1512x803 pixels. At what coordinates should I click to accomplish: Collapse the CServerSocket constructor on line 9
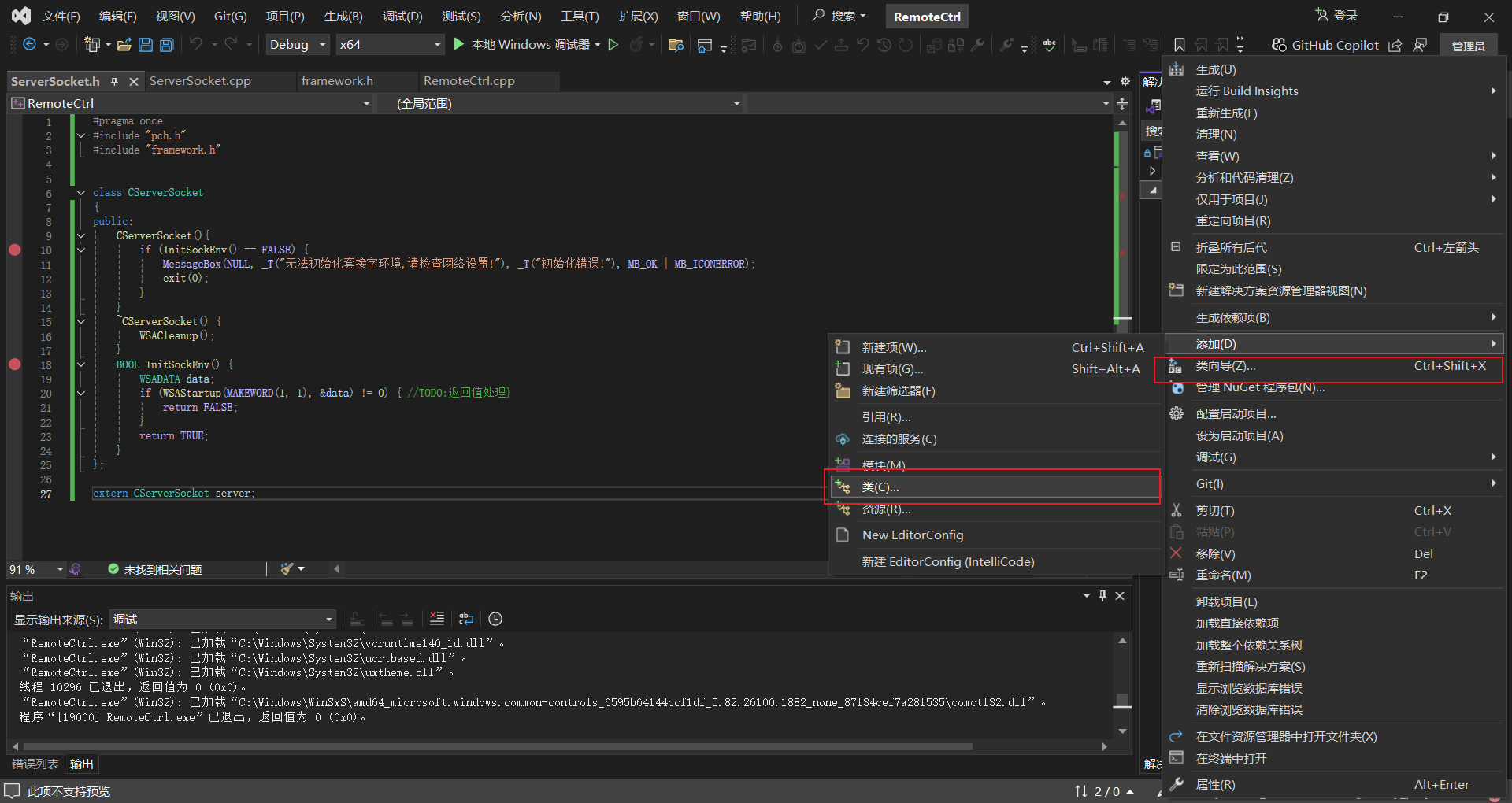(x=81, y=235)
